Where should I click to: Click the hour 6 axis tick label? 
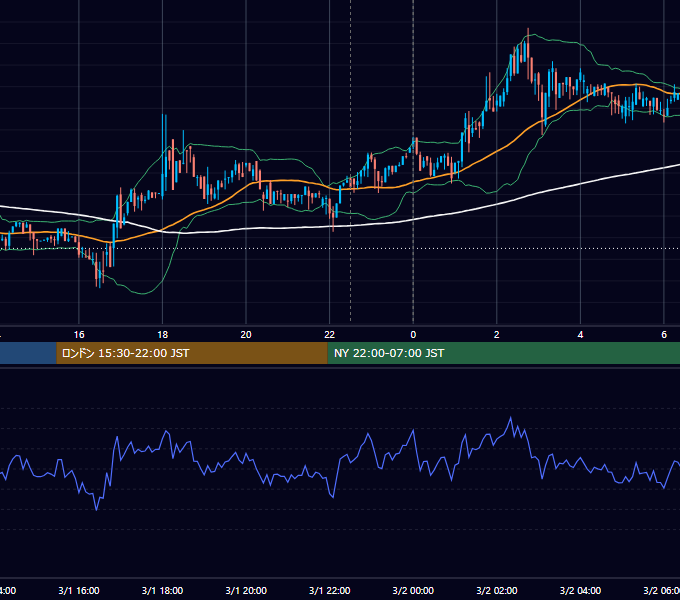[x=664, y=335]
